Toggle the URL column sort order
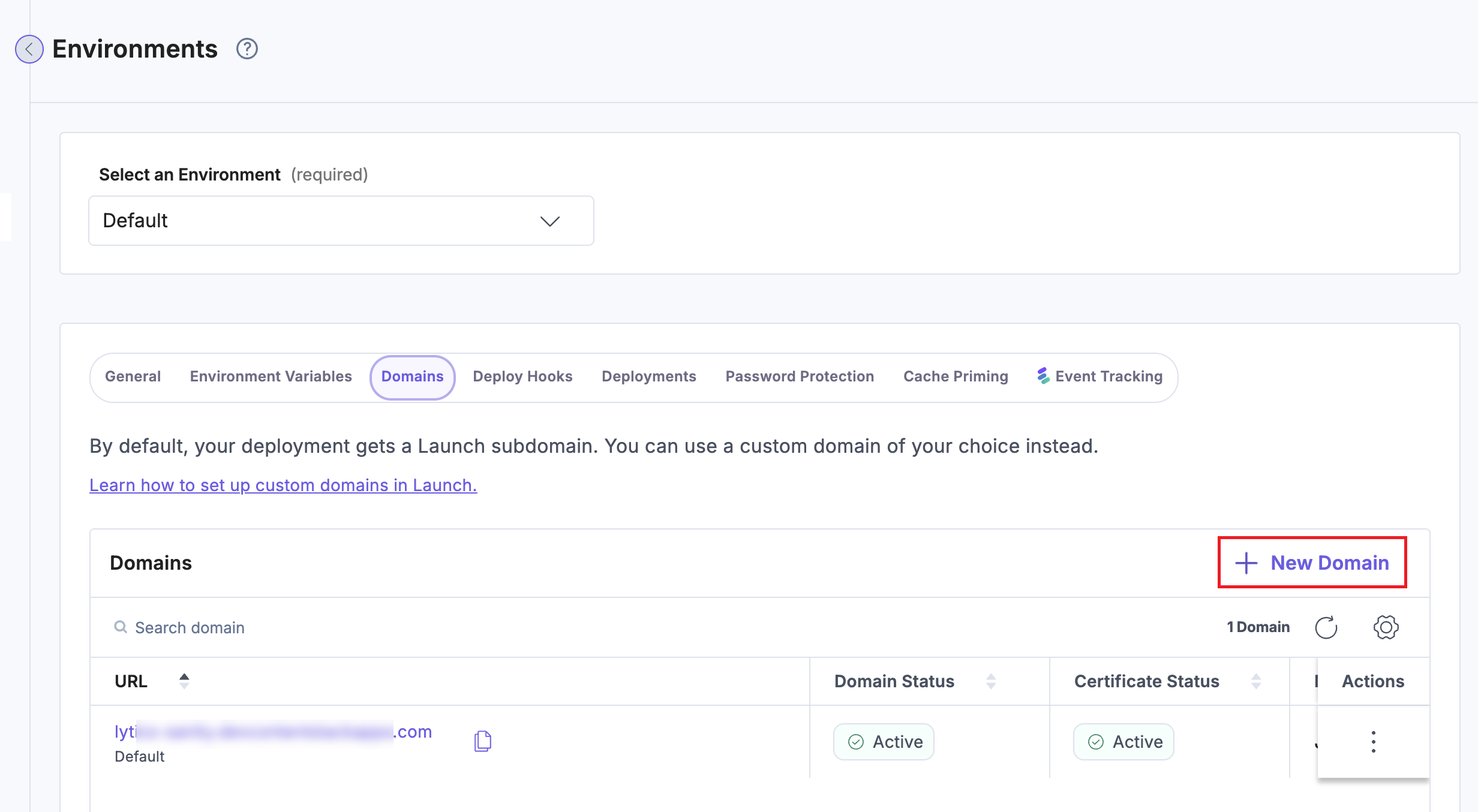 pos(184,681)
